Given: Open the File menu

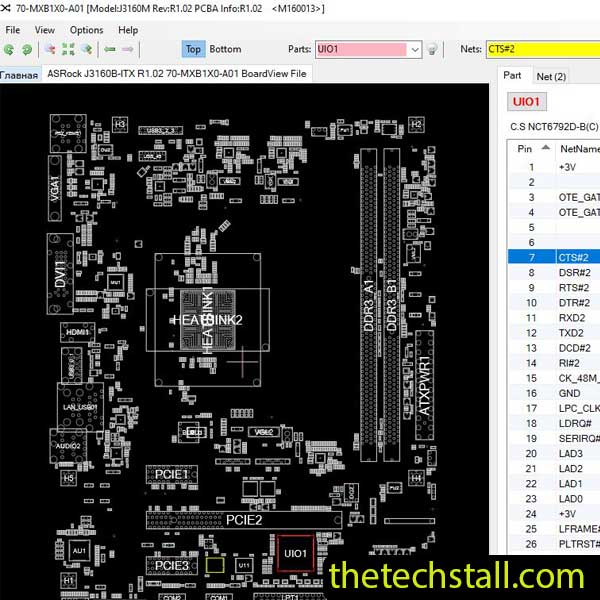Looking at the screenshot, I should point(13,30).
